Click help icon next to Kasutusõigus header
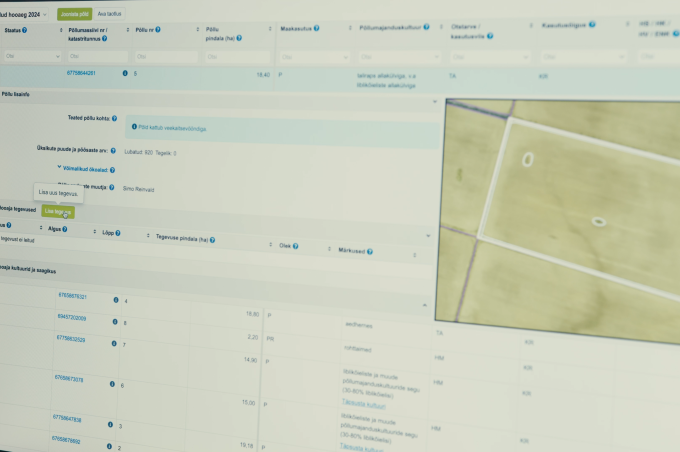This screenshot has height=452, width=680. pyautogui.click(x=593, y=23)
